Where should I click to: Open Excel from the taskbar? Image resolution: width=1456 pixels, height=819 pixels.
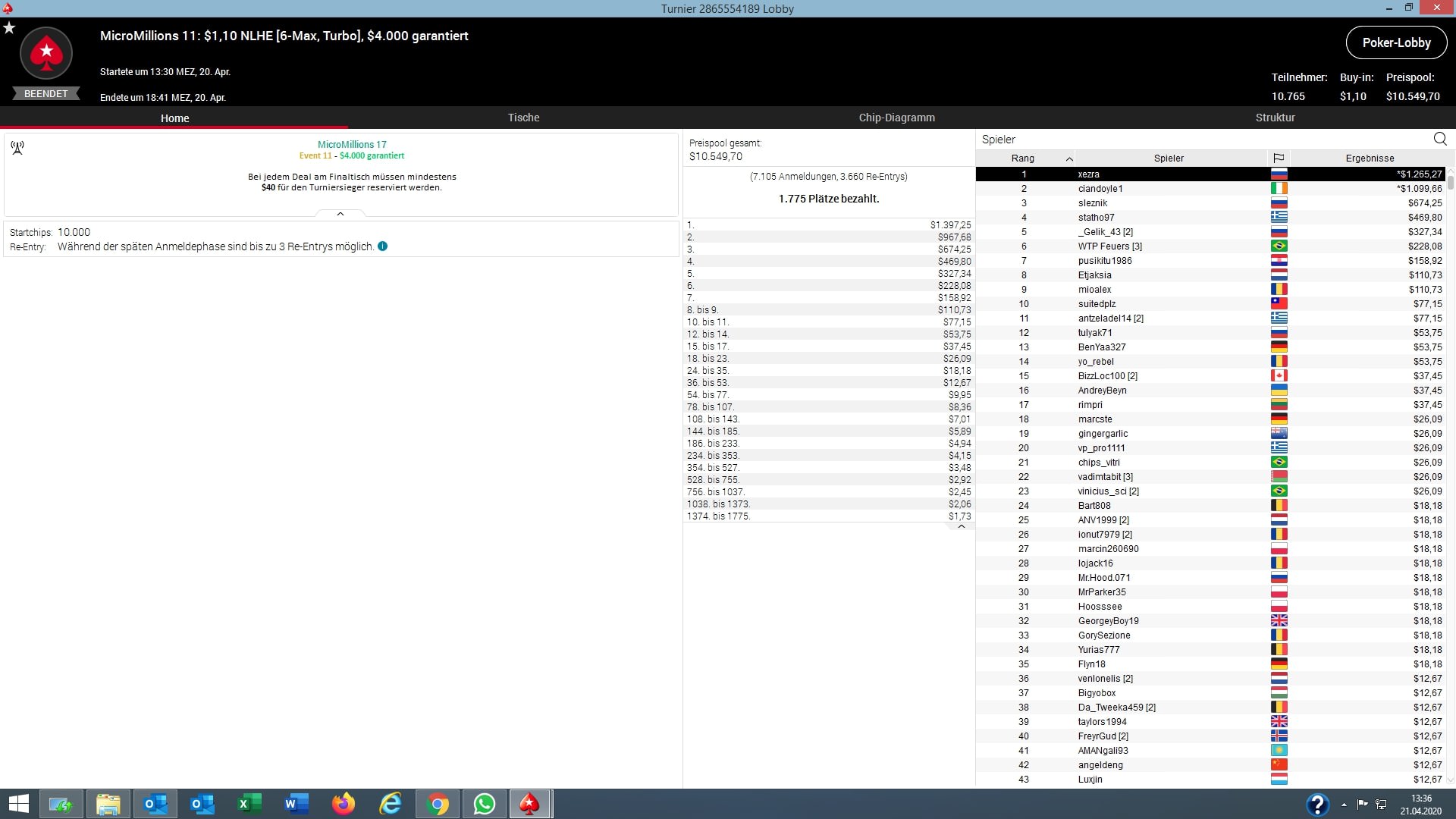(249, 804)
